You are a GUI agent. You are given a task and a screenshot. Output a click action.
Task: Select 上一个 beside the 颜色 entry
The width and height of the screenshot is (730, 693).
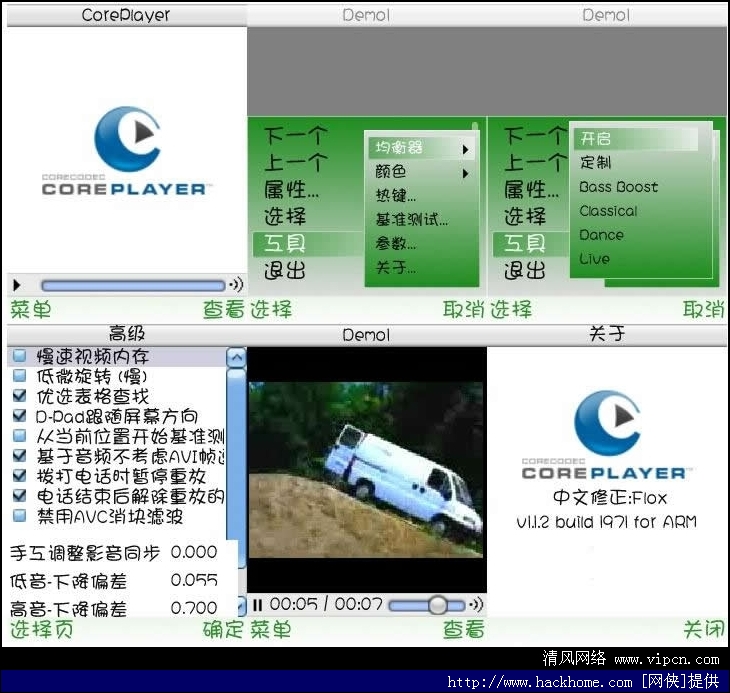click(296, 163)
